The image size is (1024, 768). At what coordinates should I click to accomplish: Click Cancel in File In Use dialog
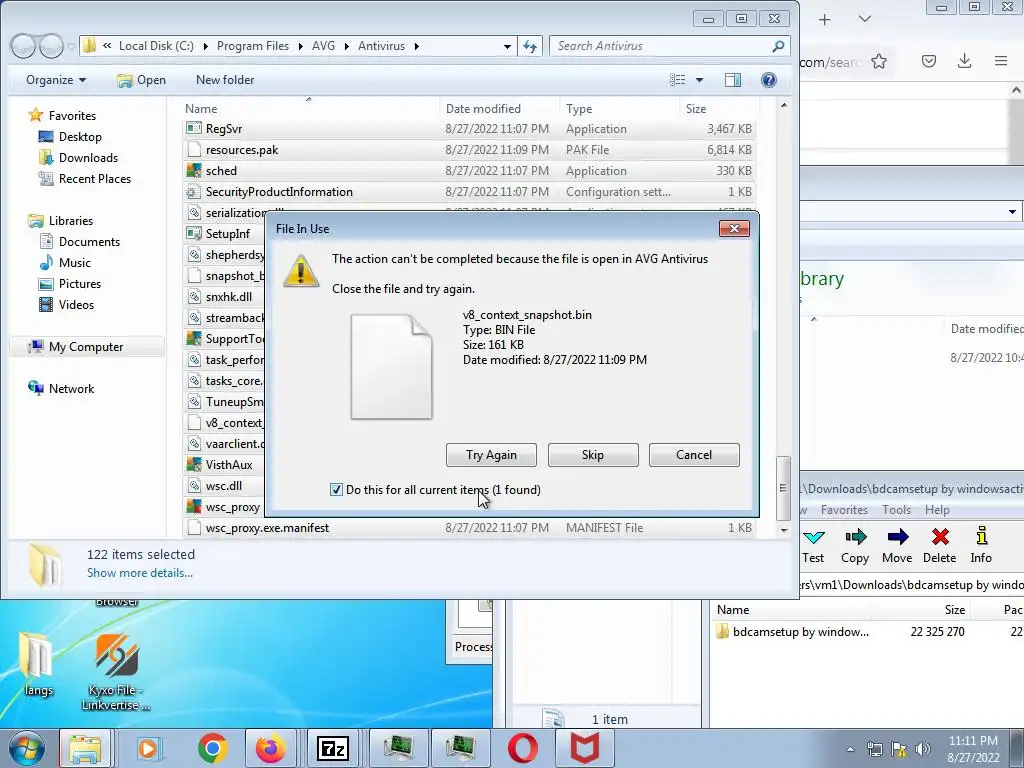[694, 455]
